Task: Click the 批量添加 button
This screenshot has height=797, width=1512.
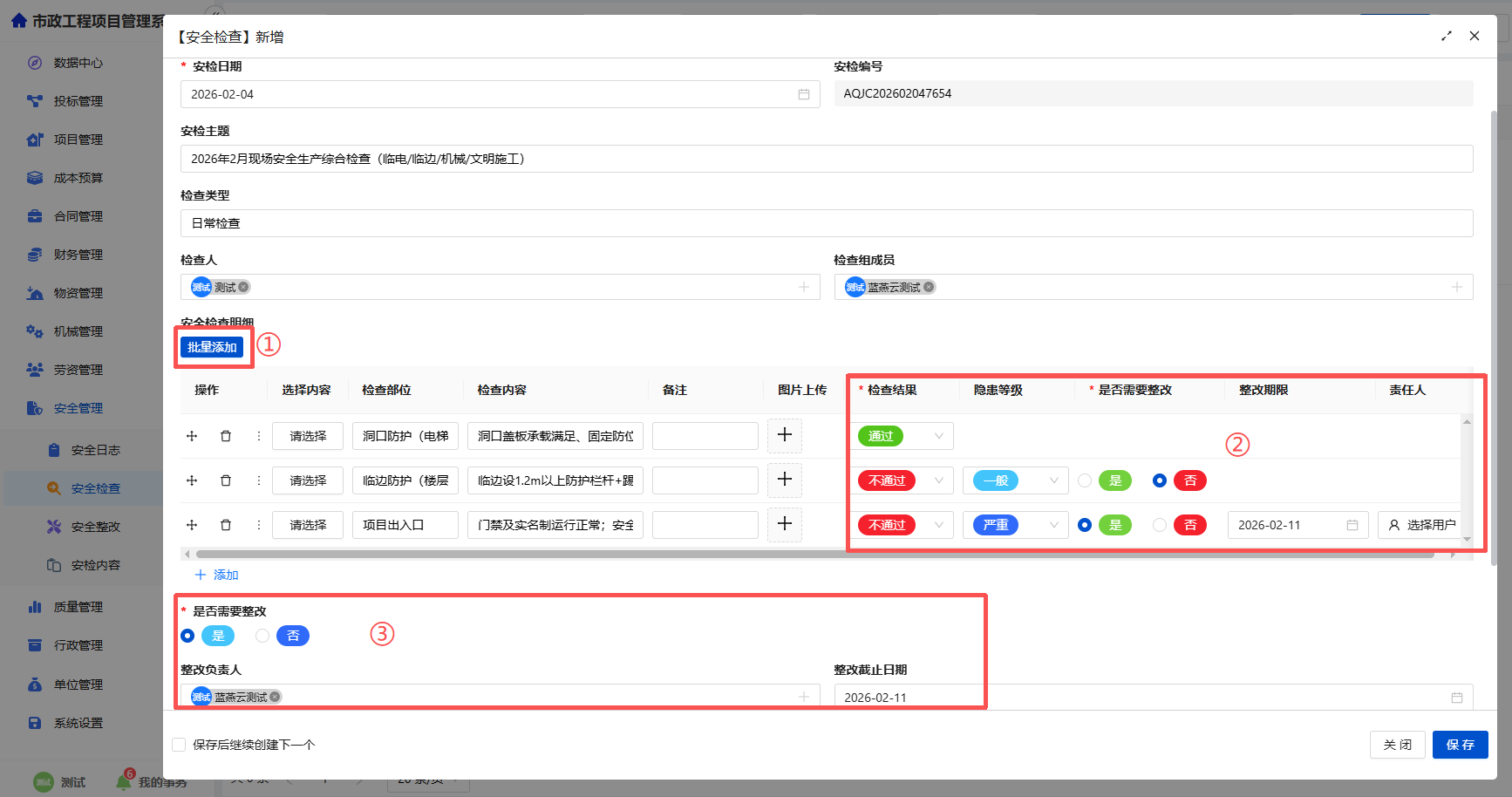Action: tap(212, 346)
